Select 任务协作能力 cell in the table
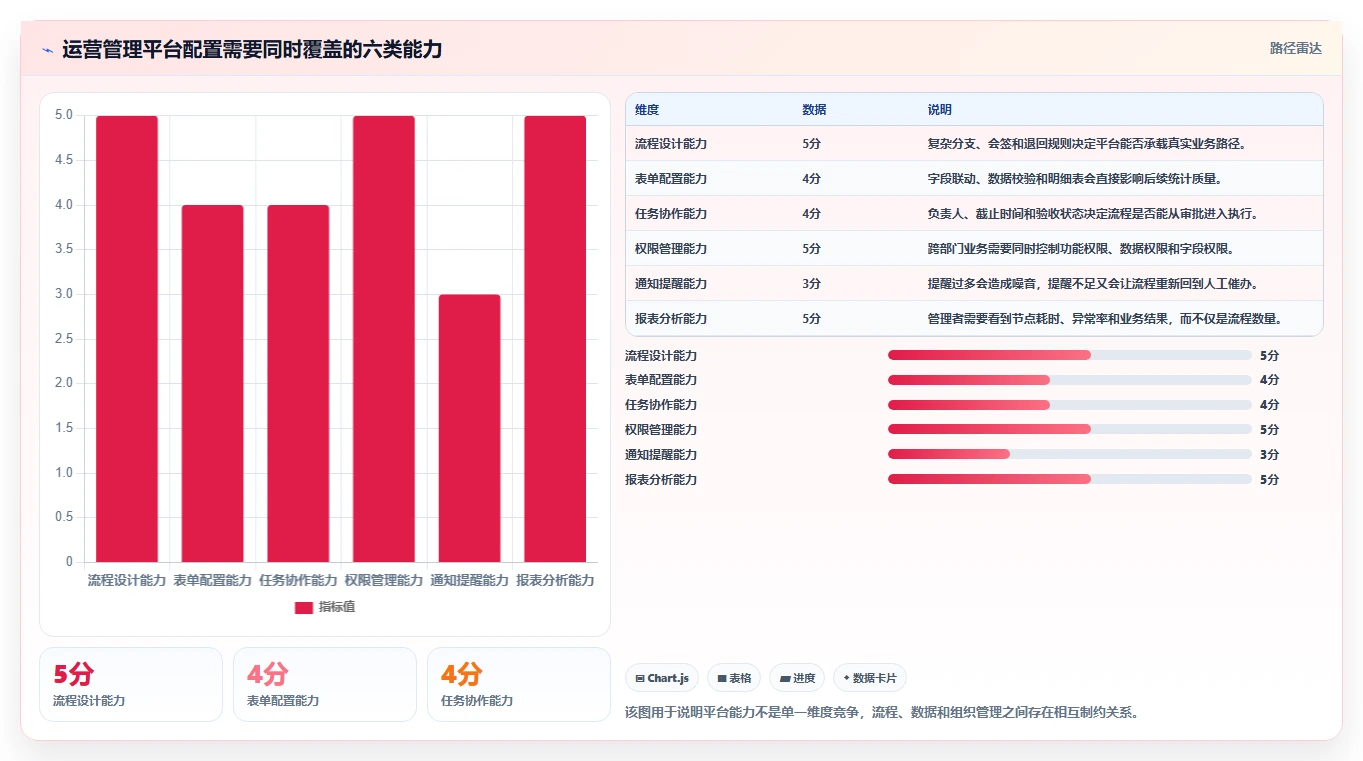 [671, 214]
